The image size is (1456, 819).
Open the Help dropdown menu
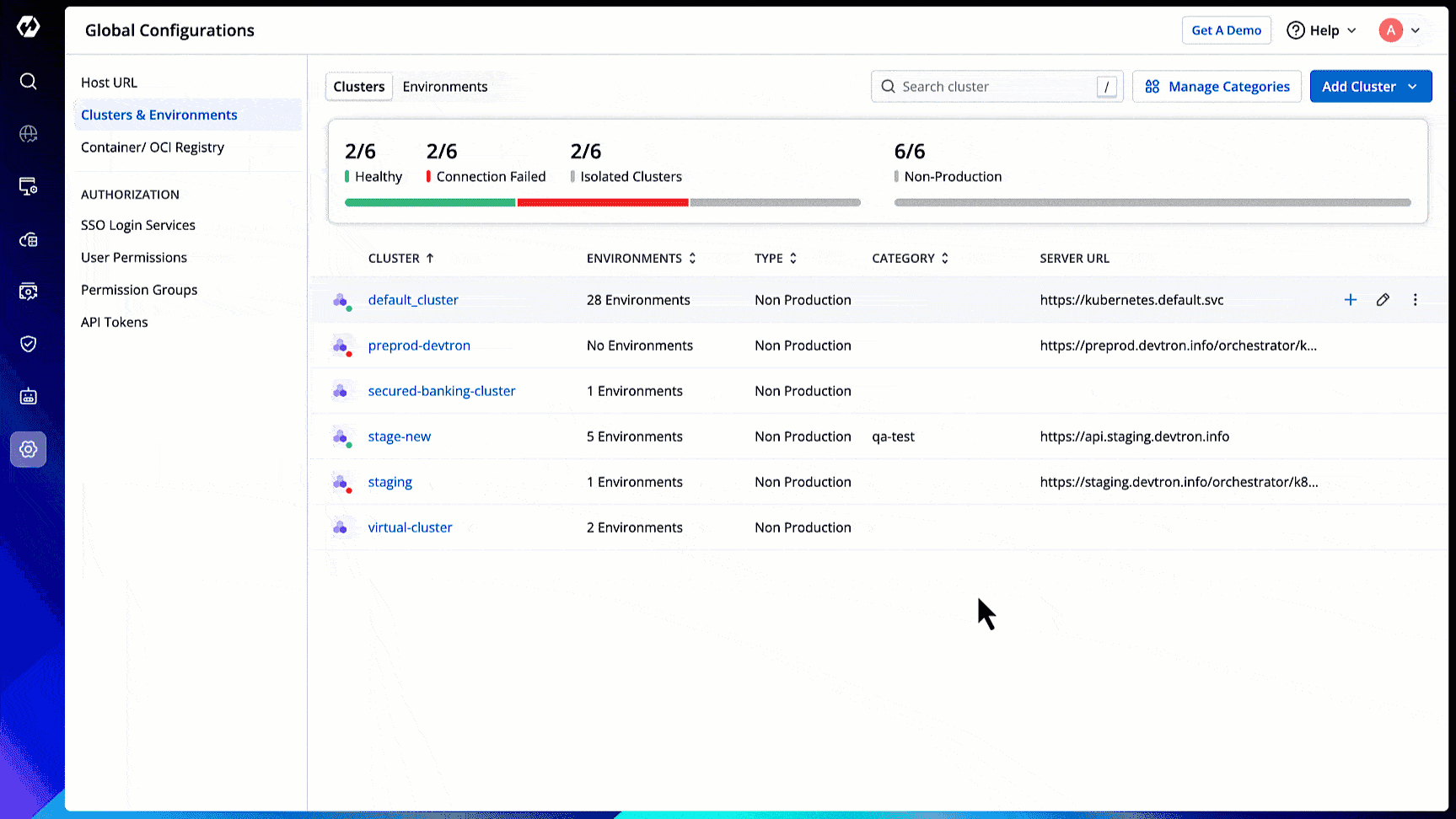(x=1321, y=30)
